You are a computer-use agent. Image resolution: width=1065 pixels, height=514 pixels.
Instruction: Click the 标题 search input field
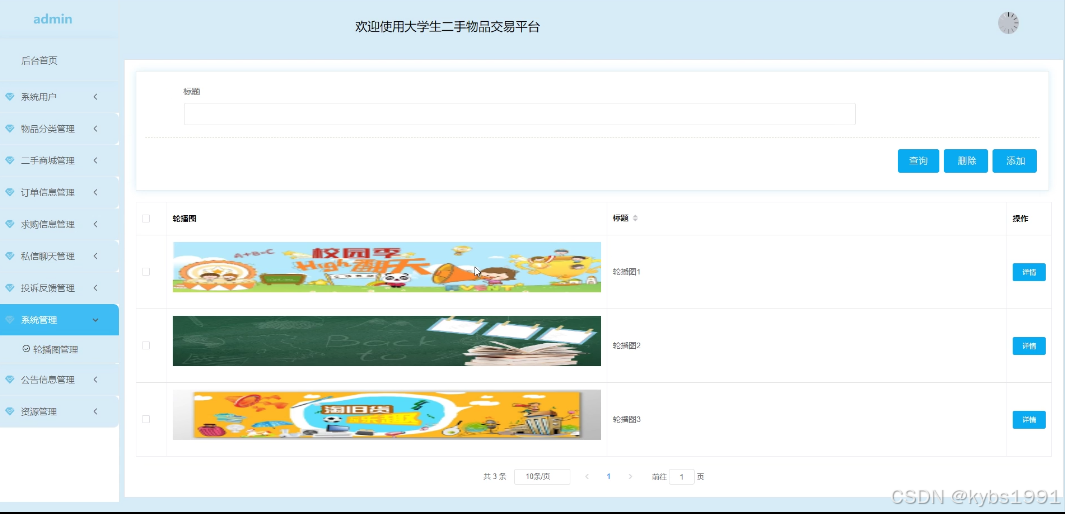click(520, 114)
